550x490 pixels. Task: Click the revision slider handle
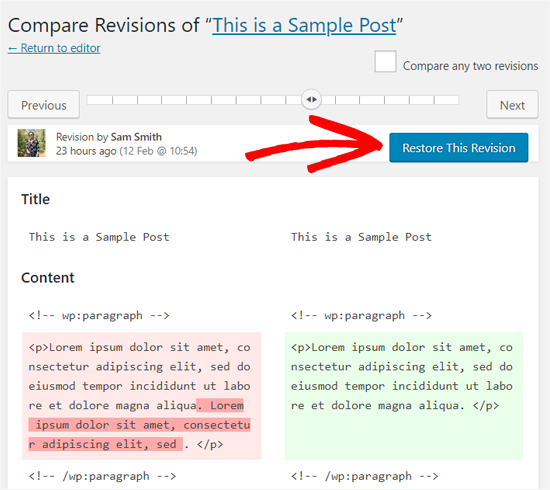click(311, 100)
